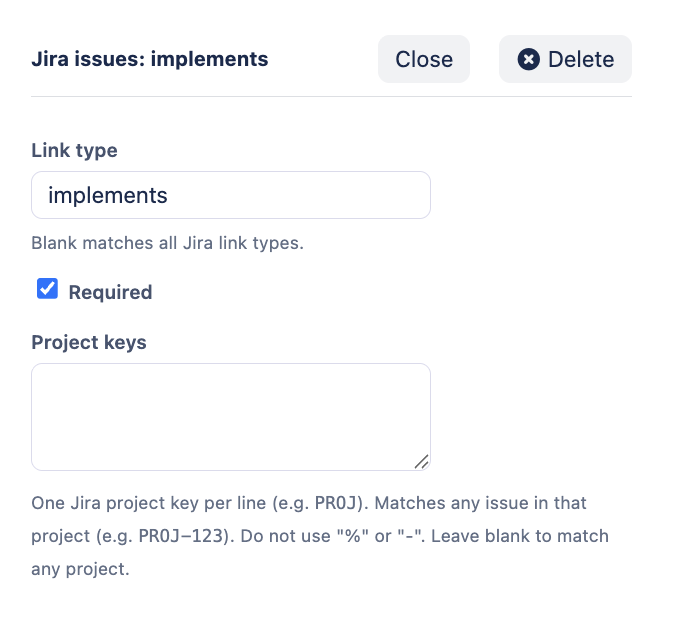Click the Link type label
Image resolution: width=688 pixels, height=622 pixels.
74,151
